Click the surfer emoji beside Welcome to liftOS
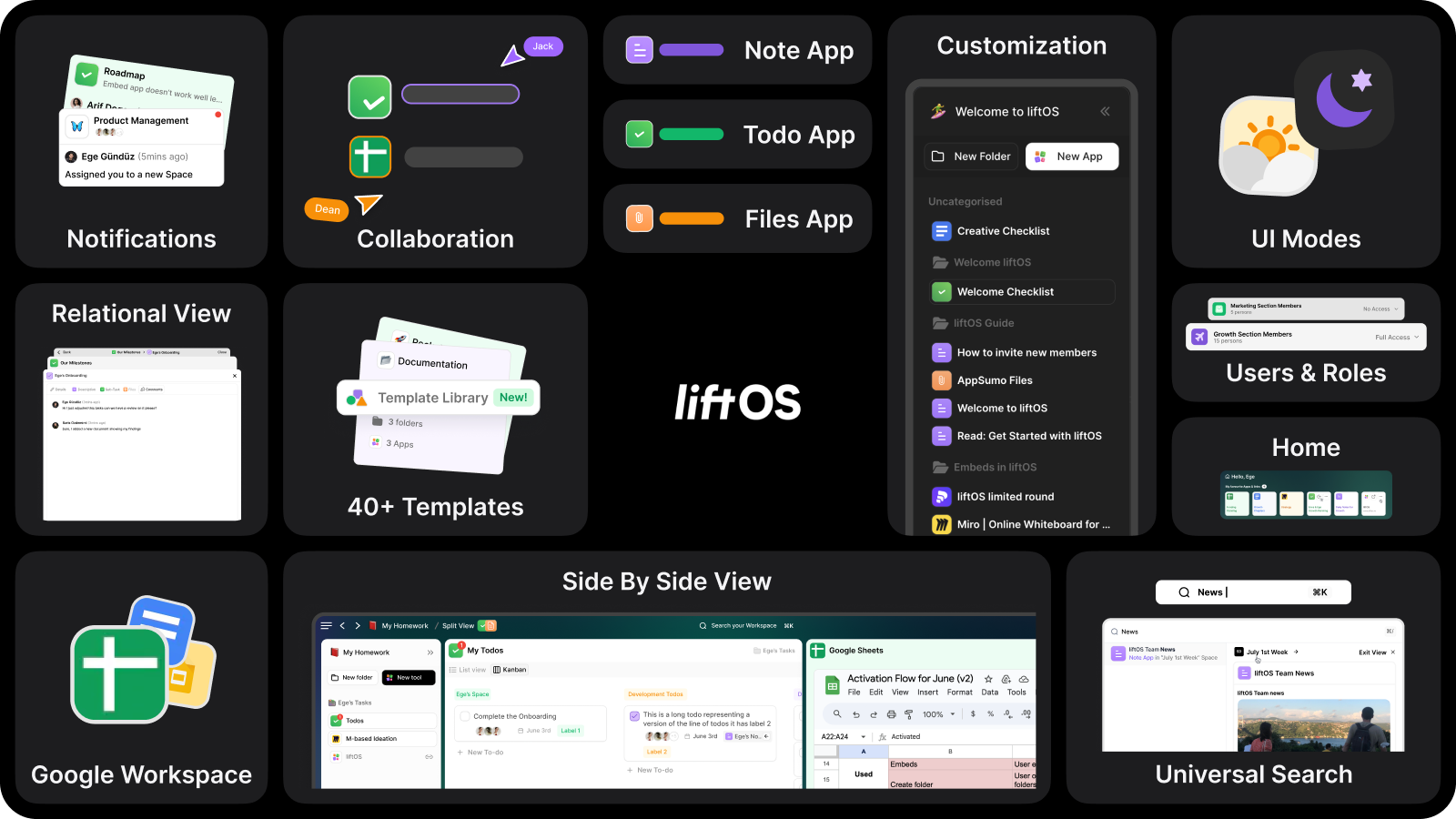Image resolution: width=1456 pixels, height=819 pixels. click(x=938, y=111)
